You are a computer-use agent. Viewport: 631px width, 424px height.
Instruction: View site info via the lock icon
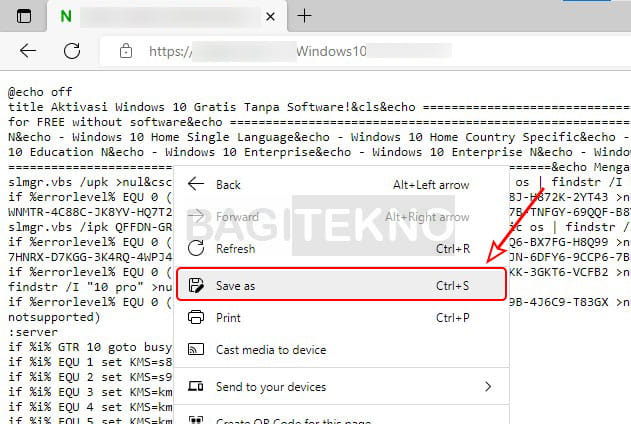click(x=125, y=51)
